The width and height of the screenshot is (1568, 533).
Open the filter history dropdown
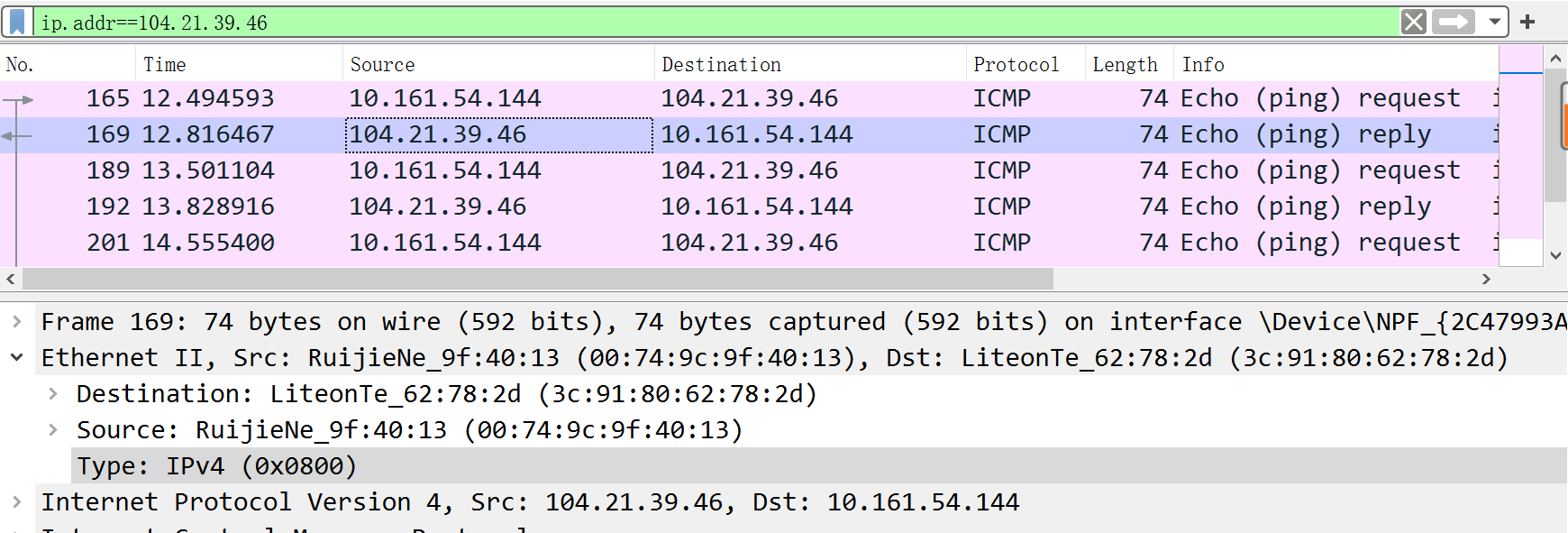[x=1492, y=22]
